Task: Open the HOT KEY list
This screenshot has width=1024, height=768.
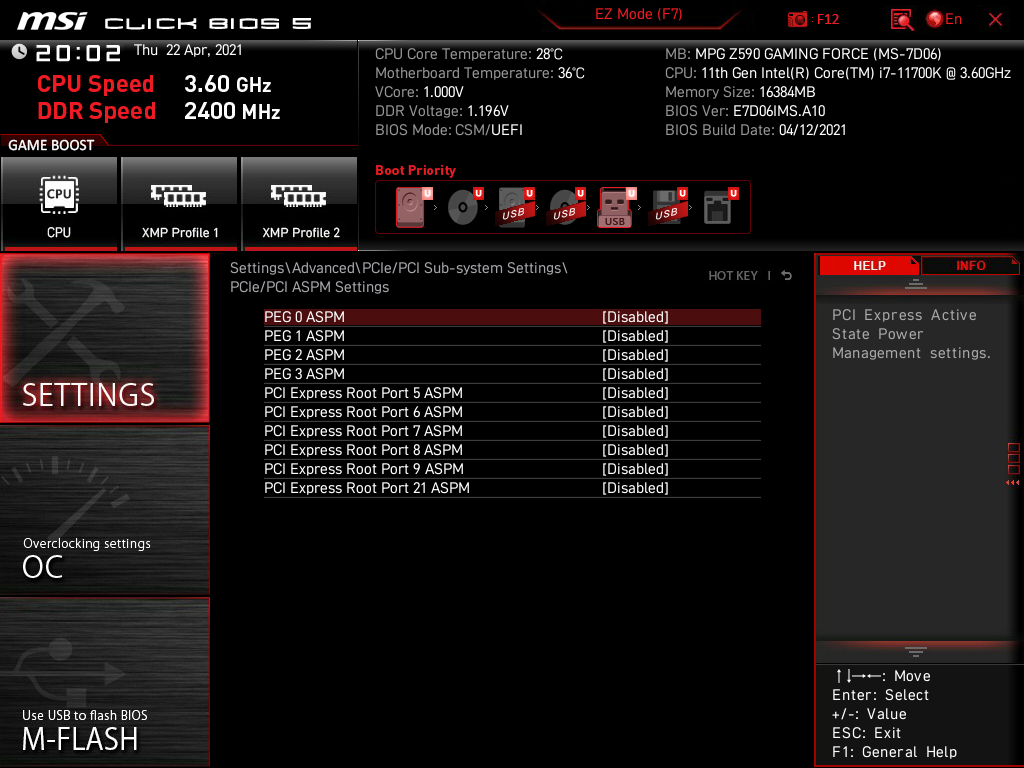Action: coord(733,276)
